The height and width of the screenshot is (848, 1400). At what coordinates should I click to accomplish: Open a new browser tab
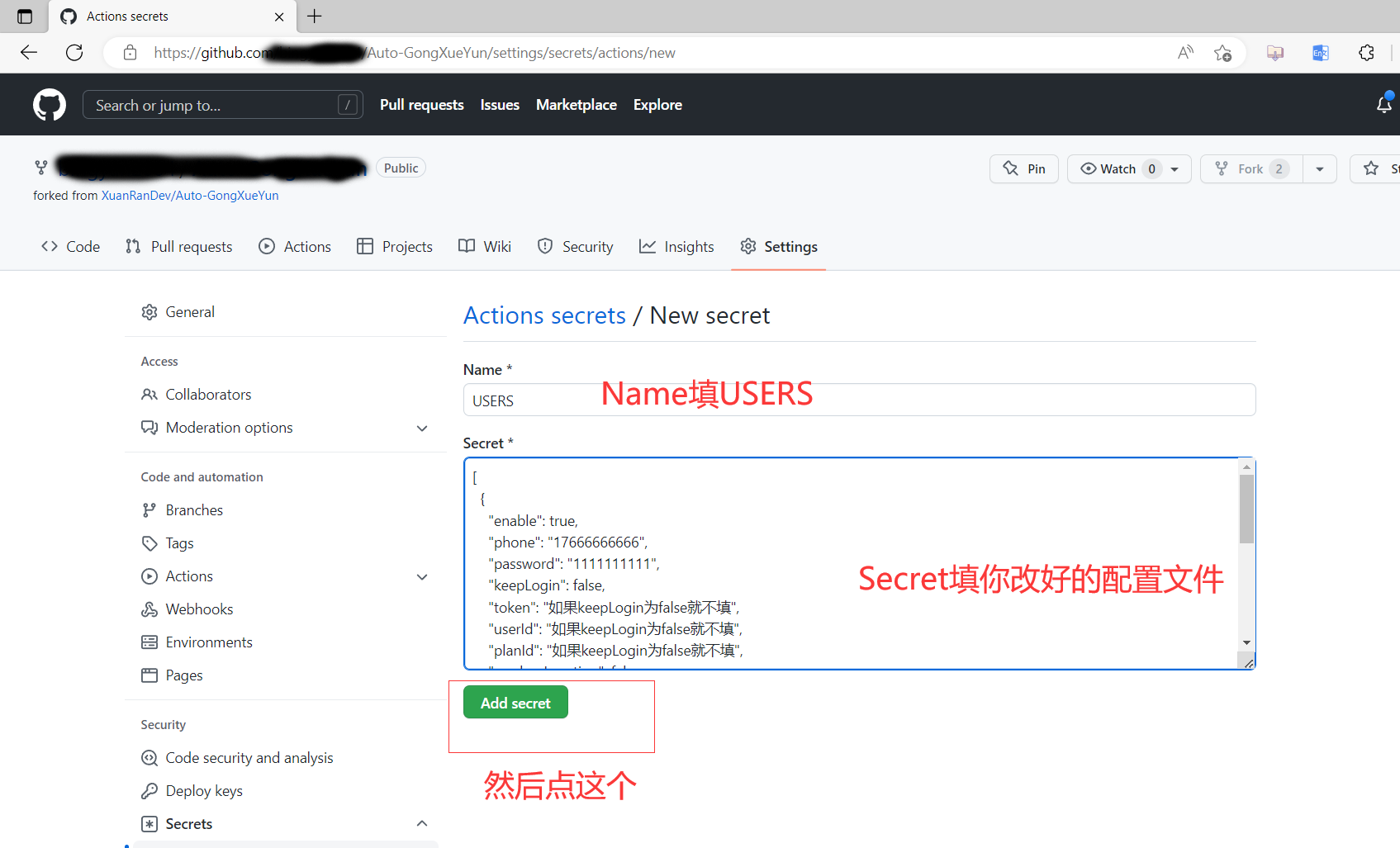pos(315,16)
